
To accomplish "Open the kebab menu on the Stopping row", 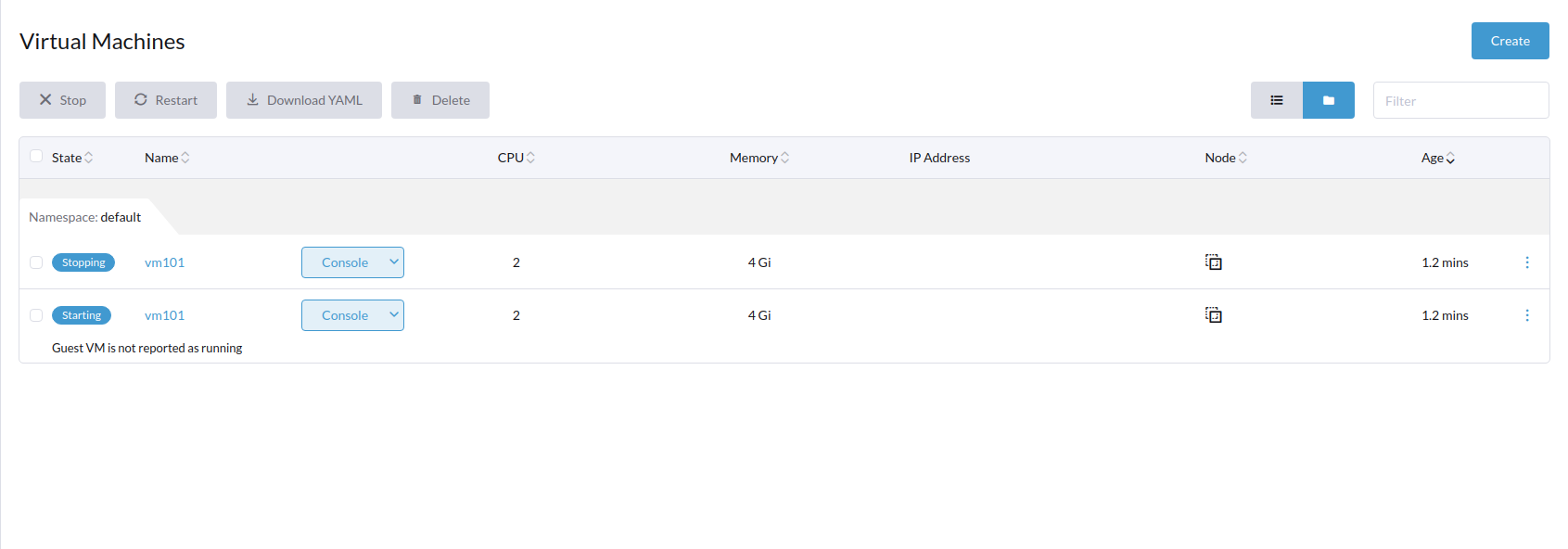I will pos(1527,262).
